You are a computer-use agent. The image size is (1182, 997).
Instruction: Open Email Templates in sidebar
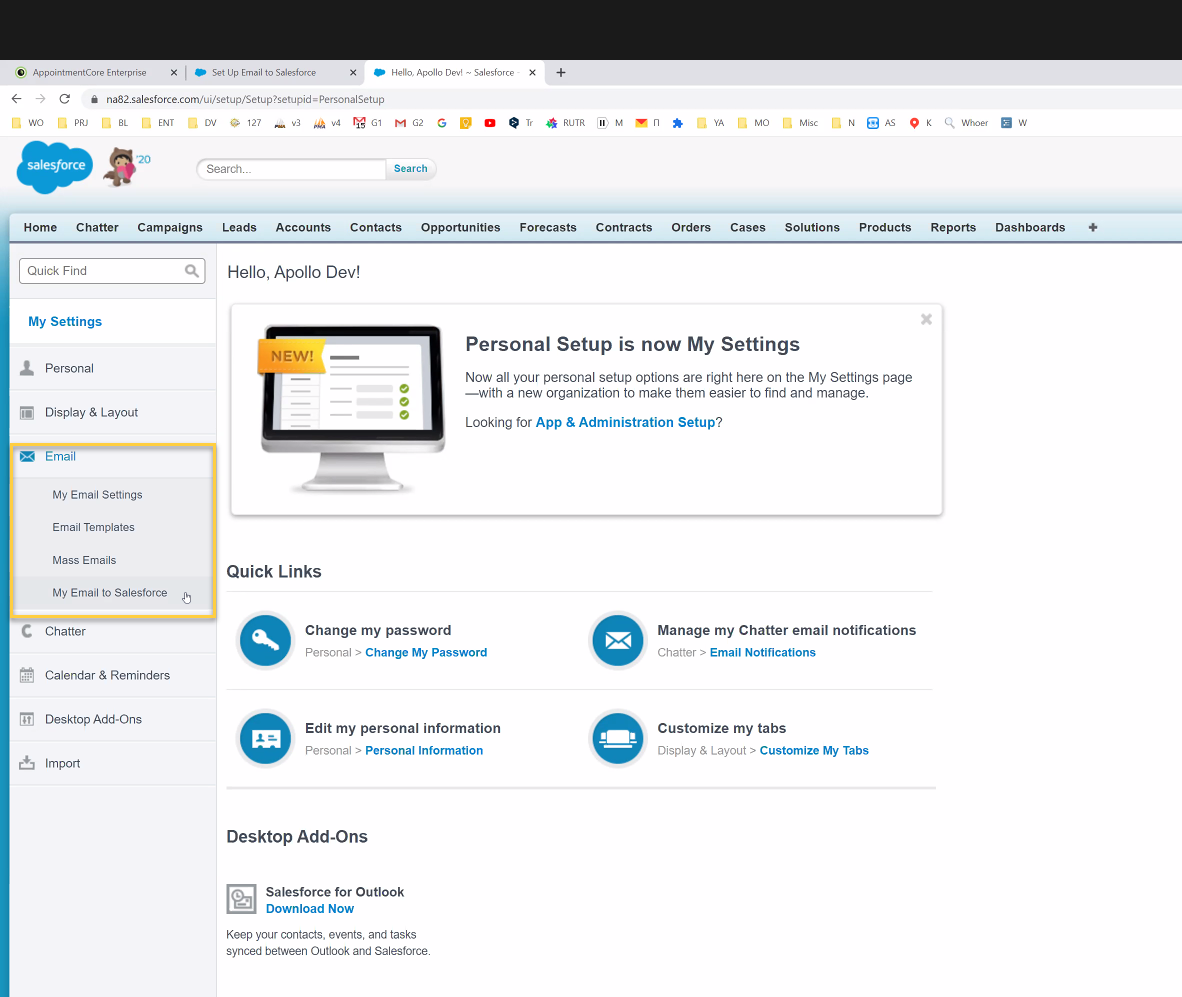[93, 528]
